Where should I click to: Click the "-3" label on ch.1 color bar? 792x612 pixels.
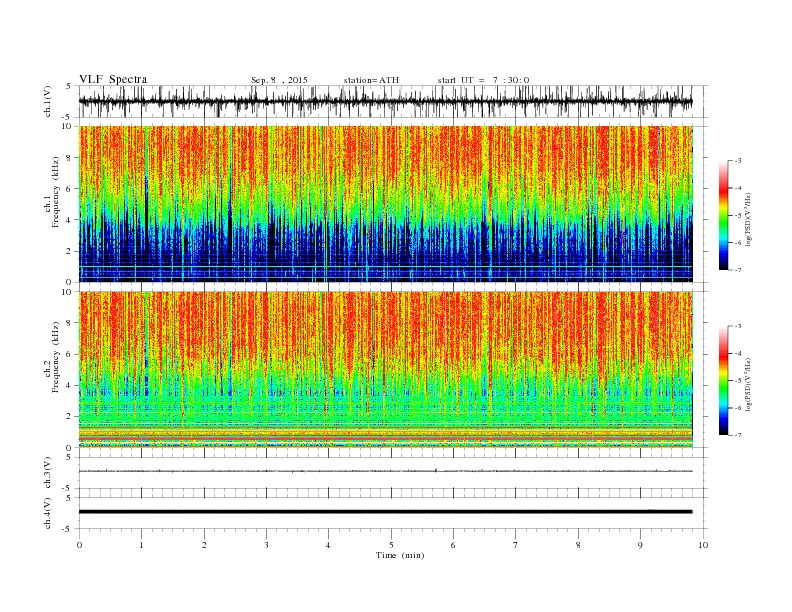click(x=738, y=161)
